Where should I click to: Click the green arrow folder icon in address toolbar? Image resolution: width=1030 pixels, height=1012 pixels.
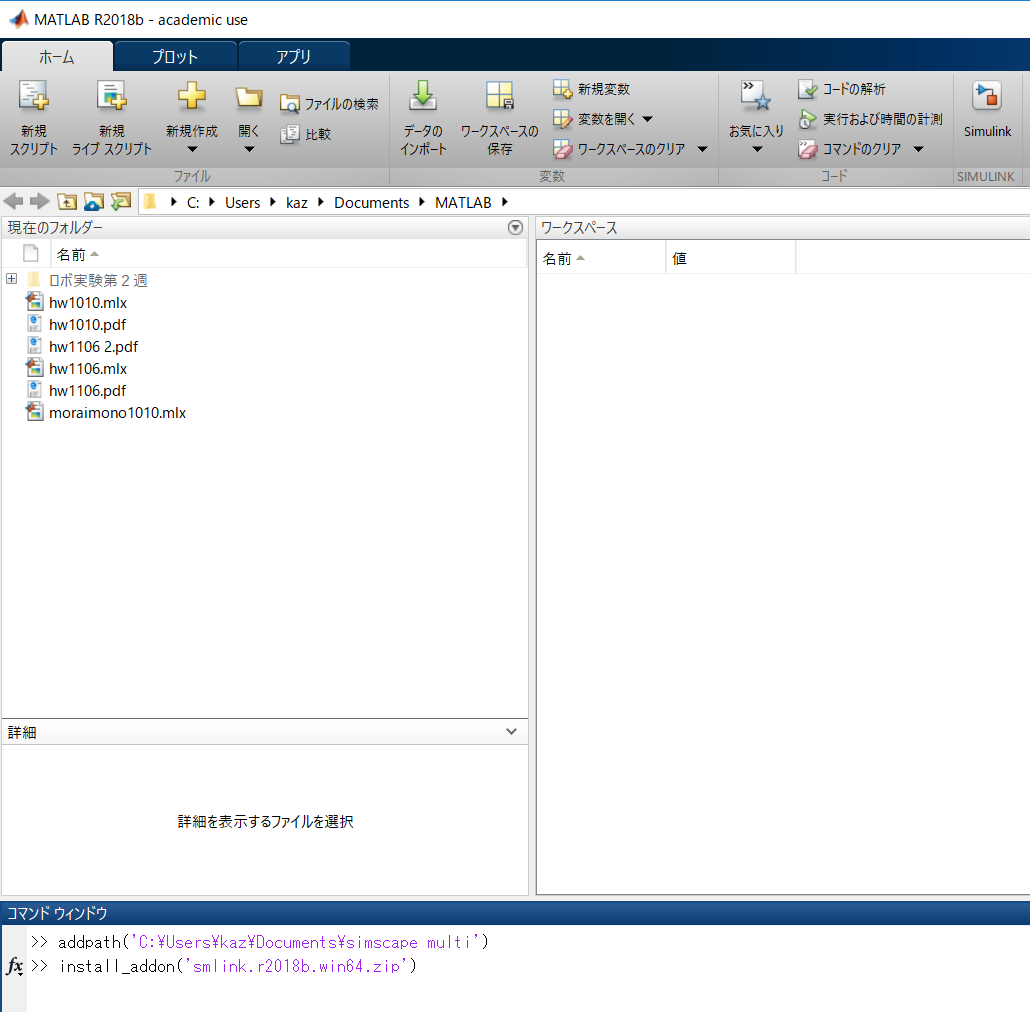pyautogui.click(x=120, y=202)
